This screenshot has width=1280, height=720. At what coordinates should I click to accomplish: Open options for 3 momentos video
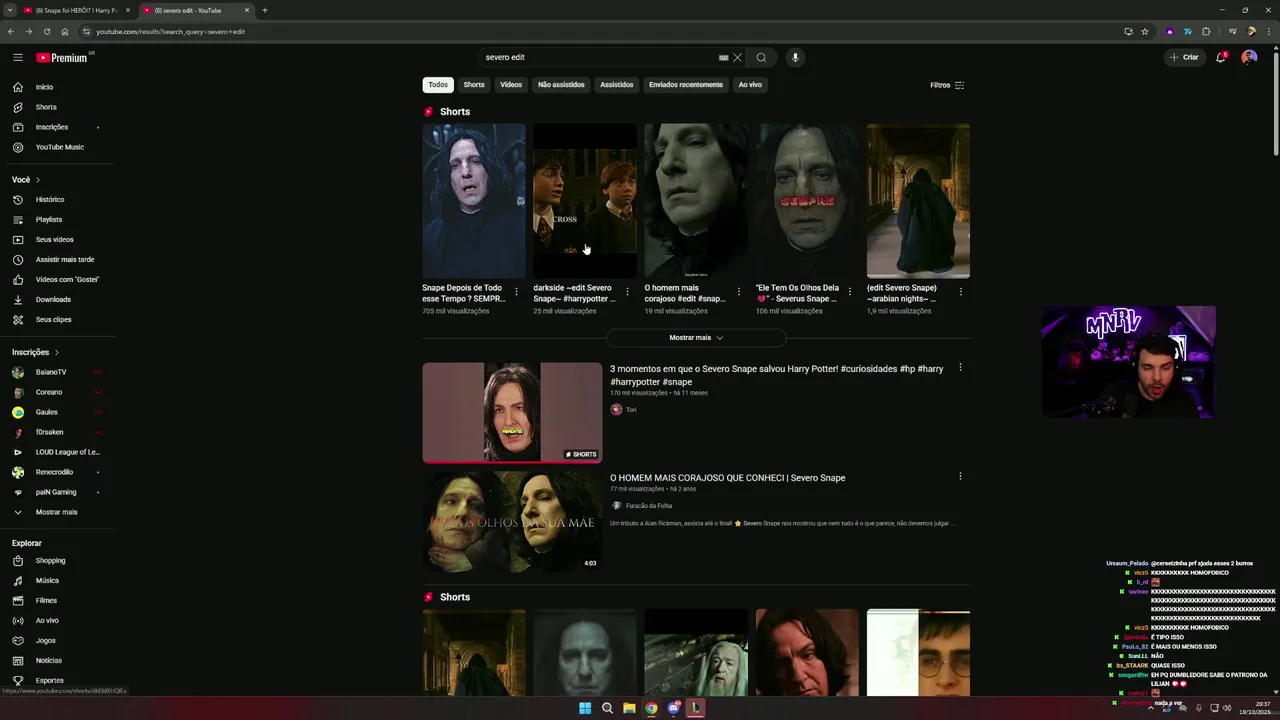[960, 368]
